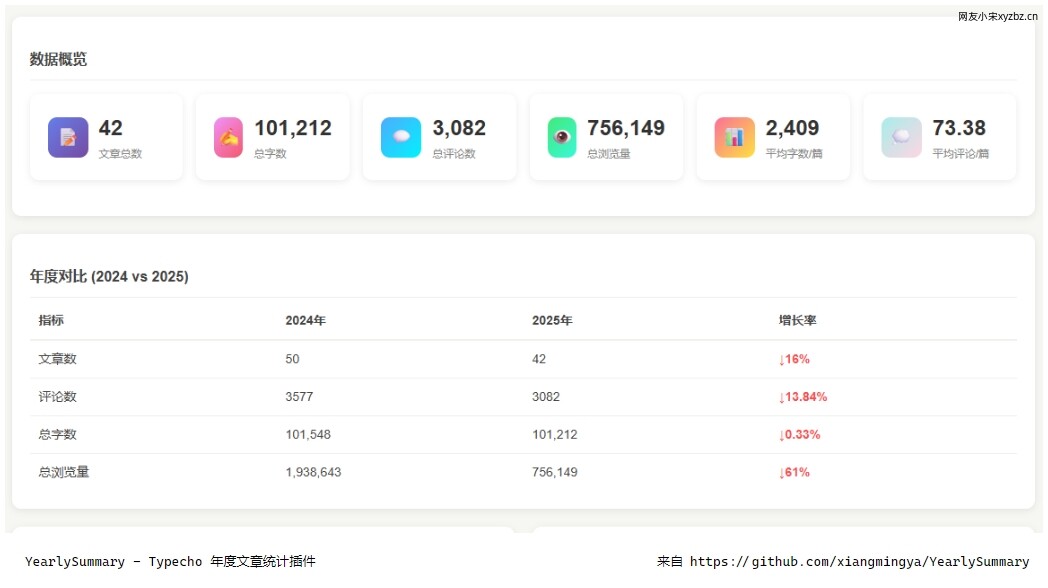The width and height of the screenshot is (1048, 588).
Task: Click the 1,938,643 views value for 2024
Action: coord(313,472)
